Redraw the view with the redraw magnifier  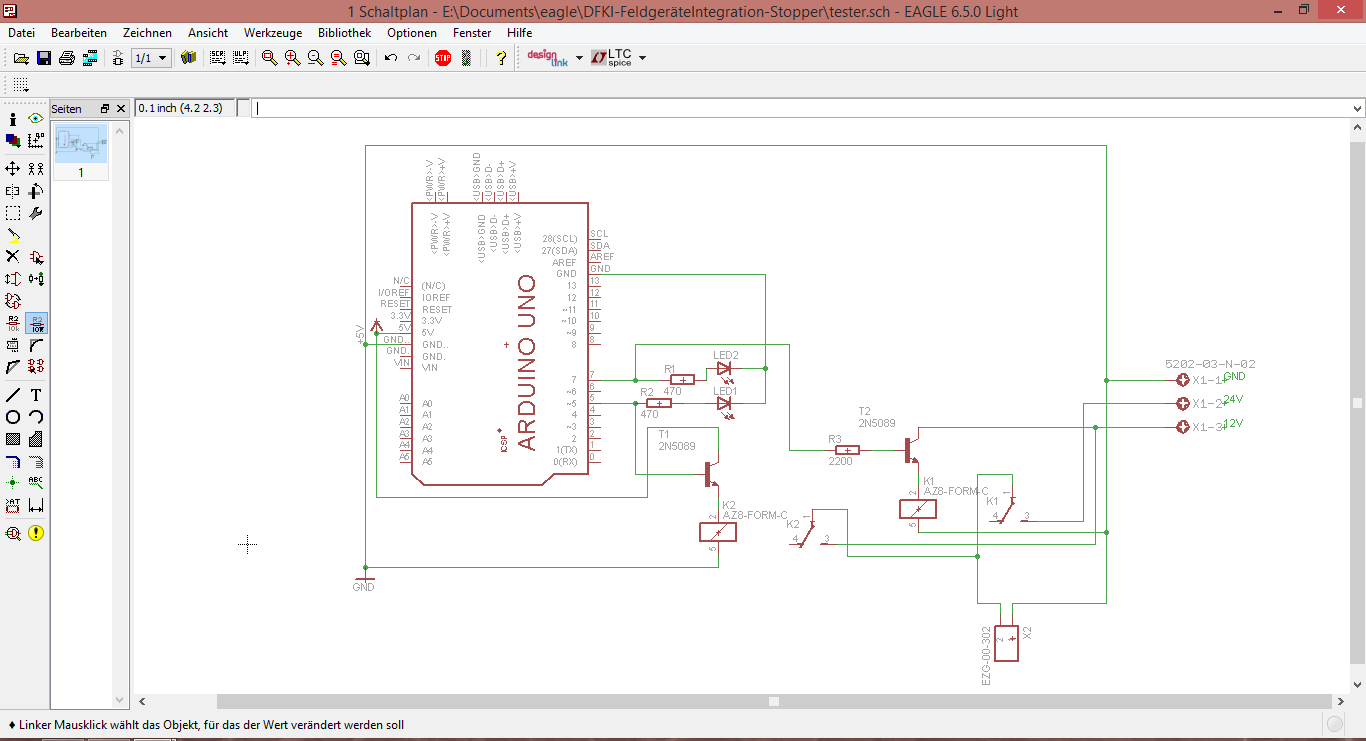coord(338,58)
